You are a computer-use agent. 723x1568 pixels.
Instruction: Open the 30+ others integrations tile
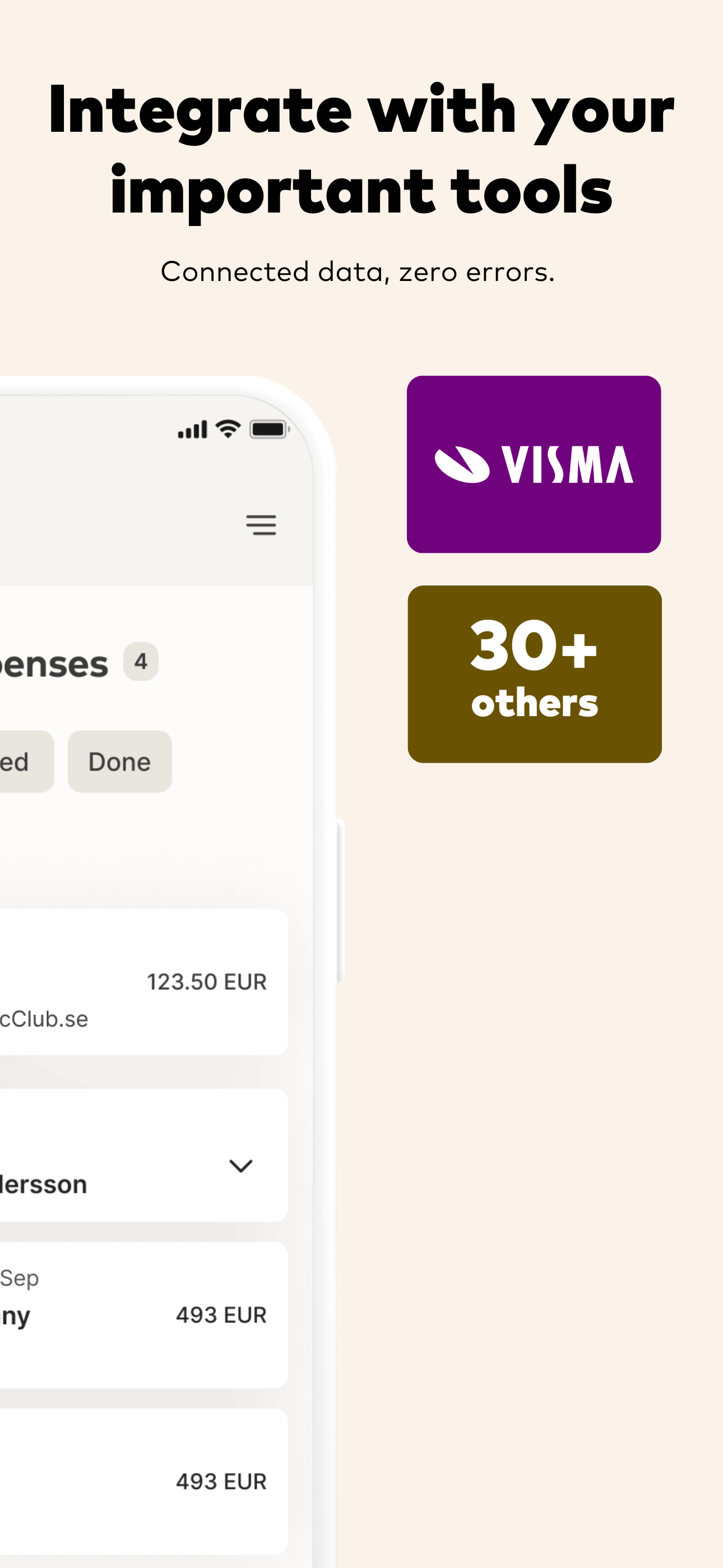534,675
